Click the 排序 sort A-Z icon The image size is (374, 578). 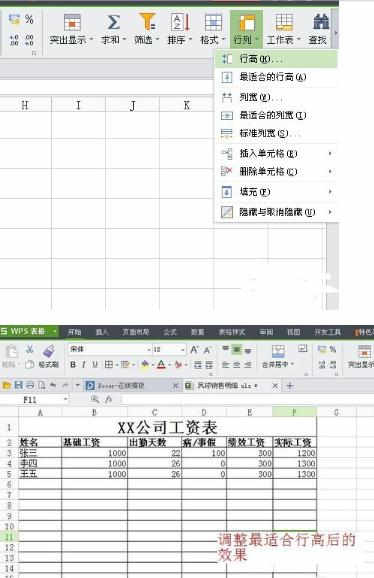[180, 22]
